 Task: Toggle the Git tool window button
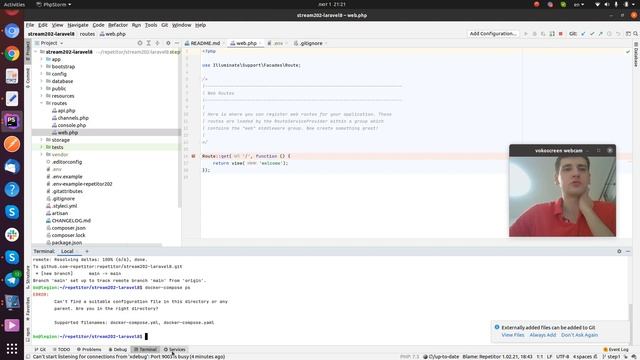[x=40, y=349]
